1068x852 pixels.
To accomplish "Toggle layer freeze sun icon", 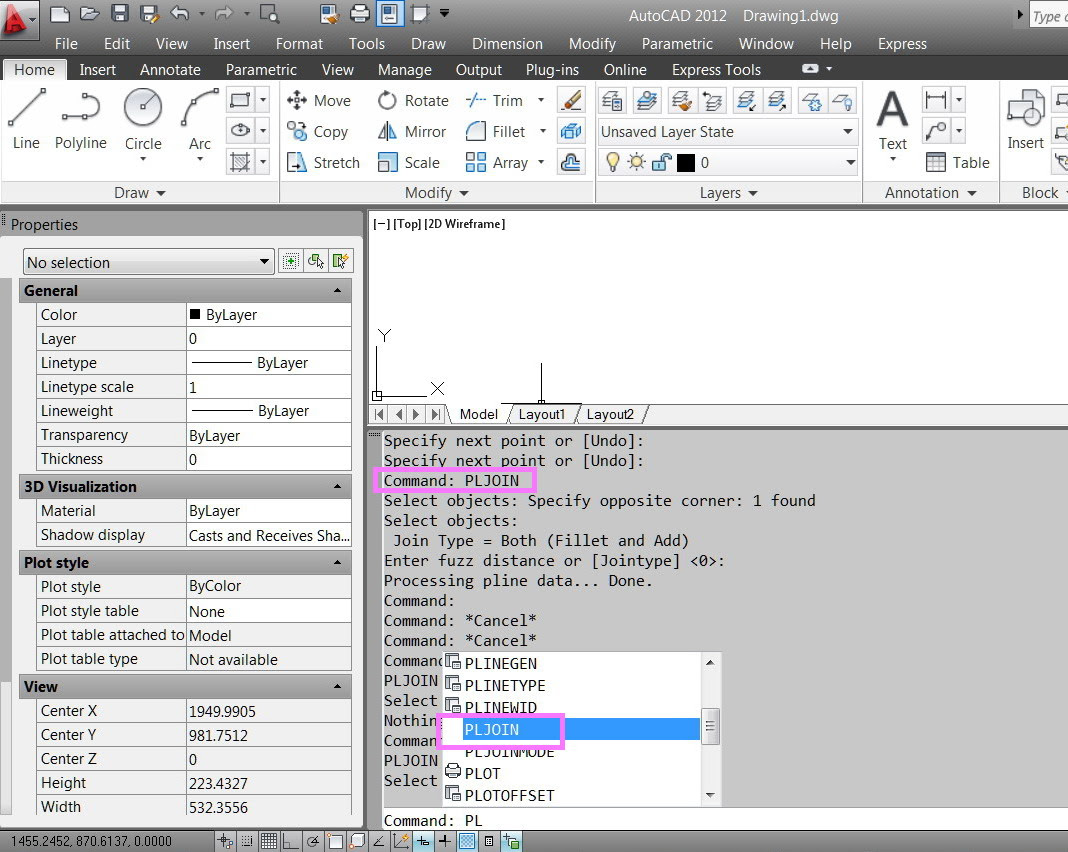I will 637,162.
